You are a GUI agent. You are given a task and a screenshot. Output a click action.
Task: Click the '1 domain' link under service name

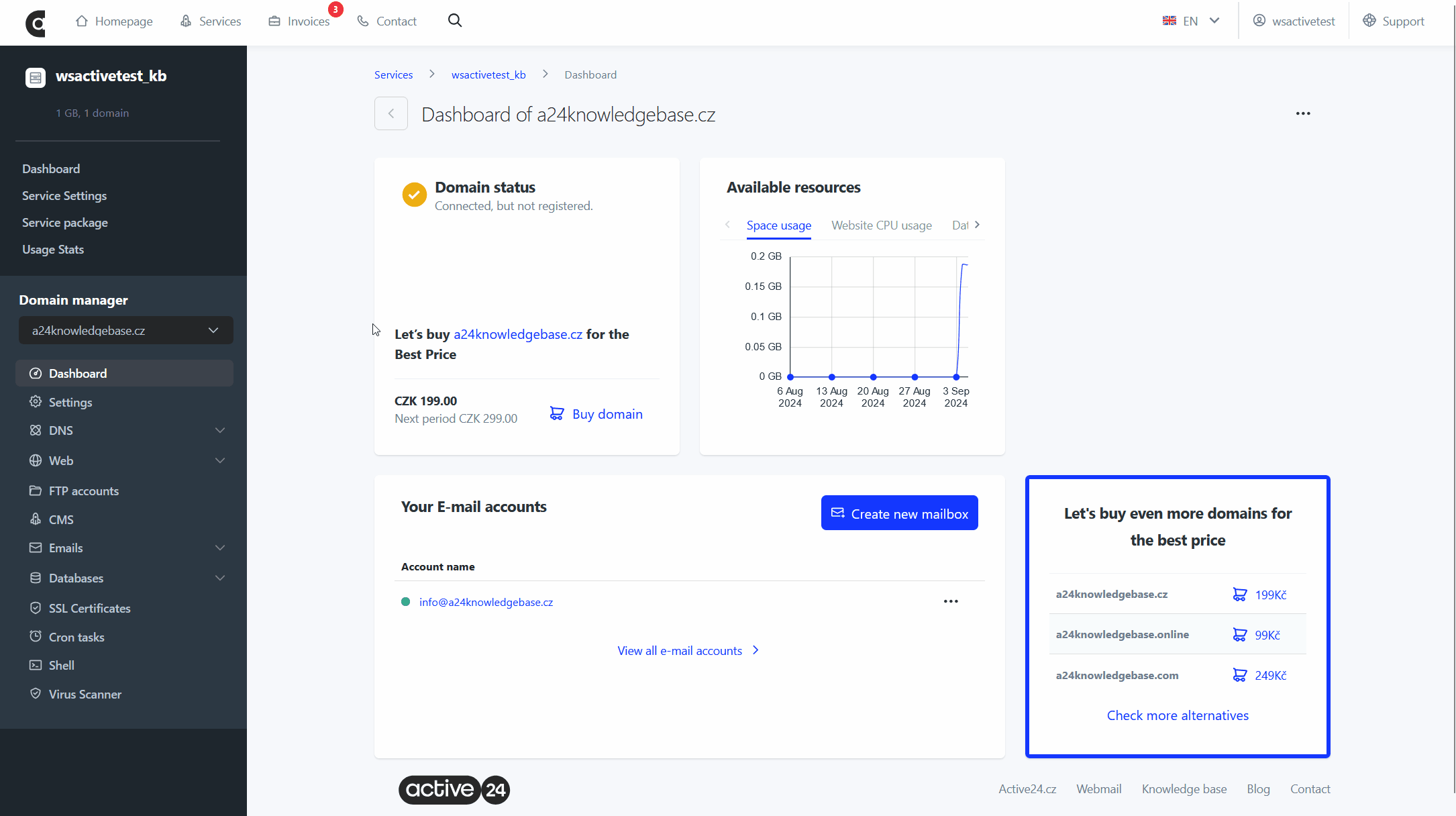click(x=106, y=113)
